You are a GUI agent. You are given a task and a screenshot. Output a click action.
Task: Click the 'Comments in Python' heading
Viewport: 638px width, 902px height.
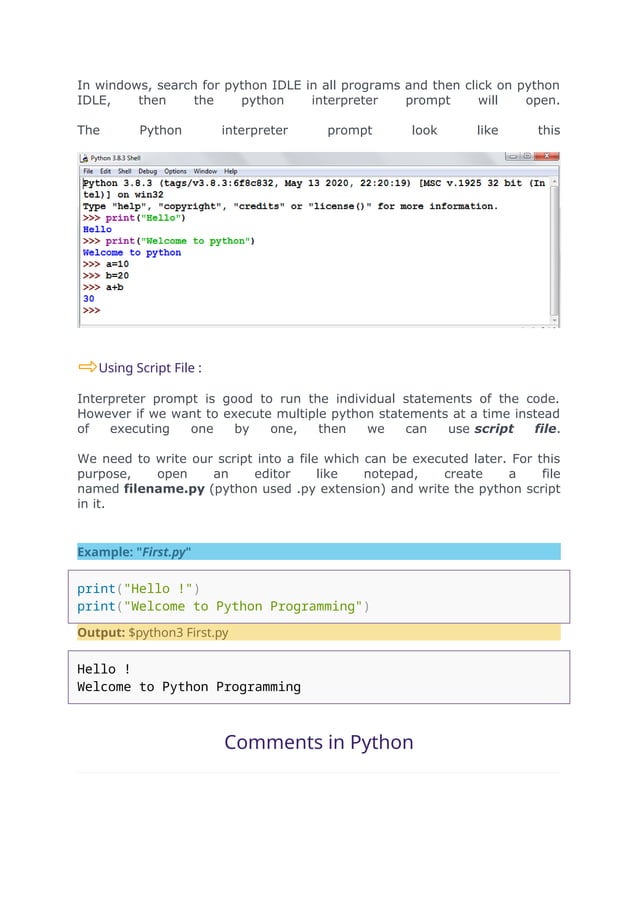(319, 742)
